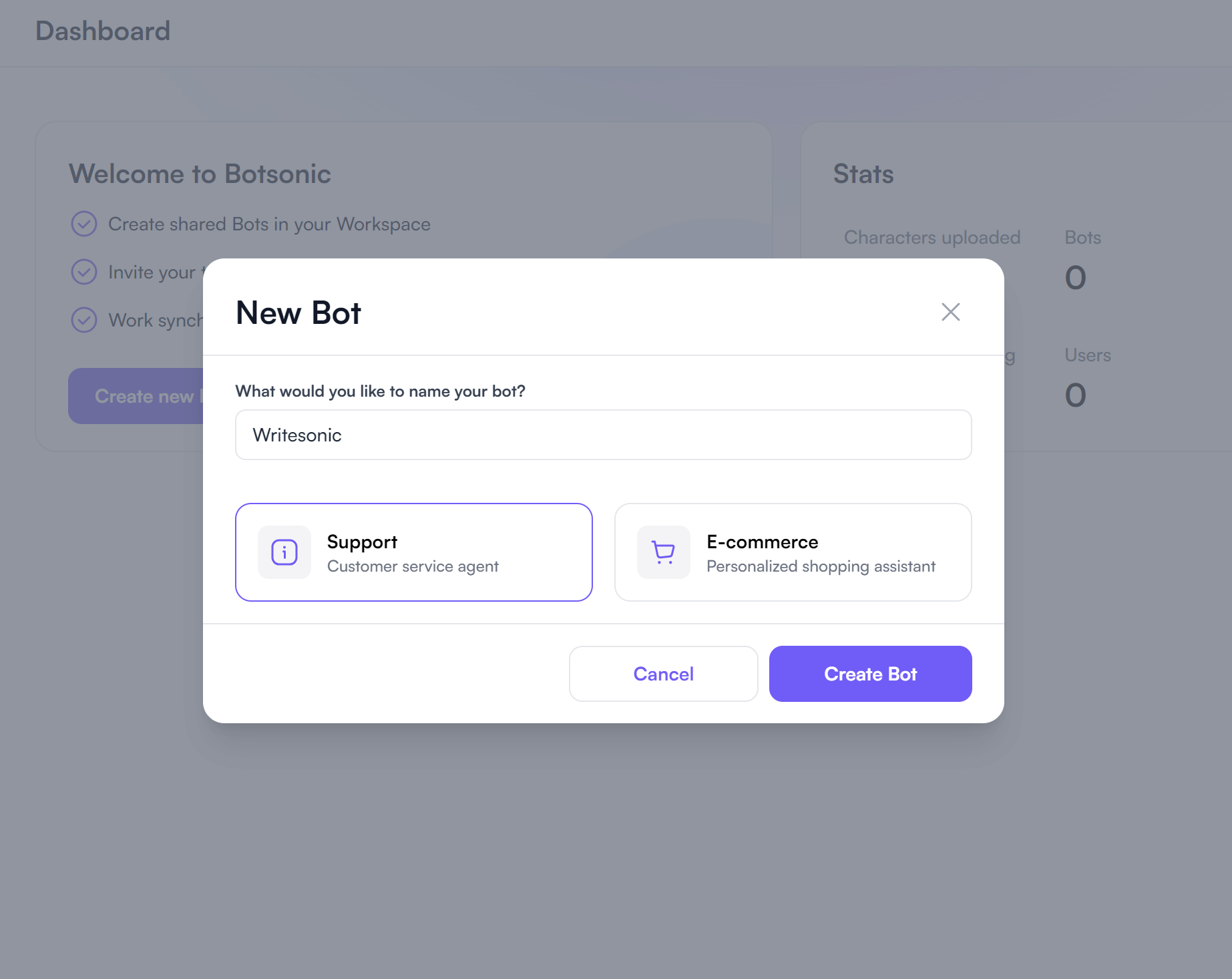
Task: Click the Support card's rounded icon badge
Action: coord(283,552)
